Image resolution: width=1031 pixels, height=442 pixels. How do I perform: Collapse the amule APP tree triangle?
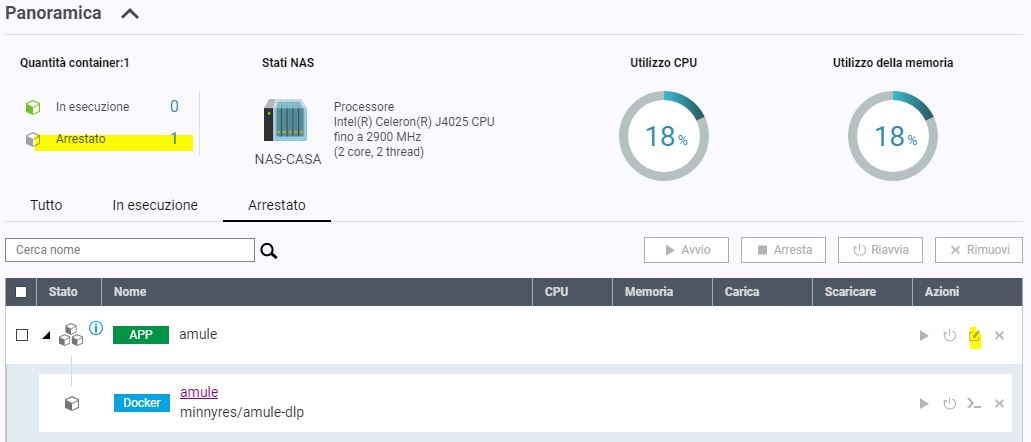coord(46,335)
